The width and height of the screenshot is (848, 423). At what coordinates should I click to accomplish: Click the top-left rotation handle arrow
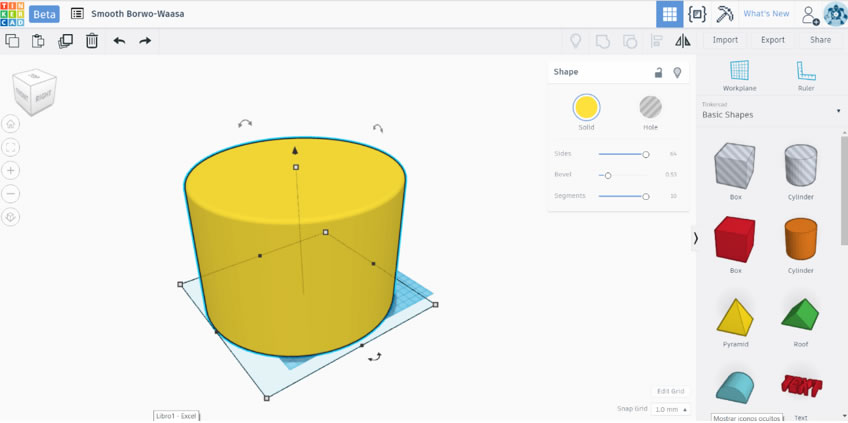pyautogui.click(x=245, y=124)
